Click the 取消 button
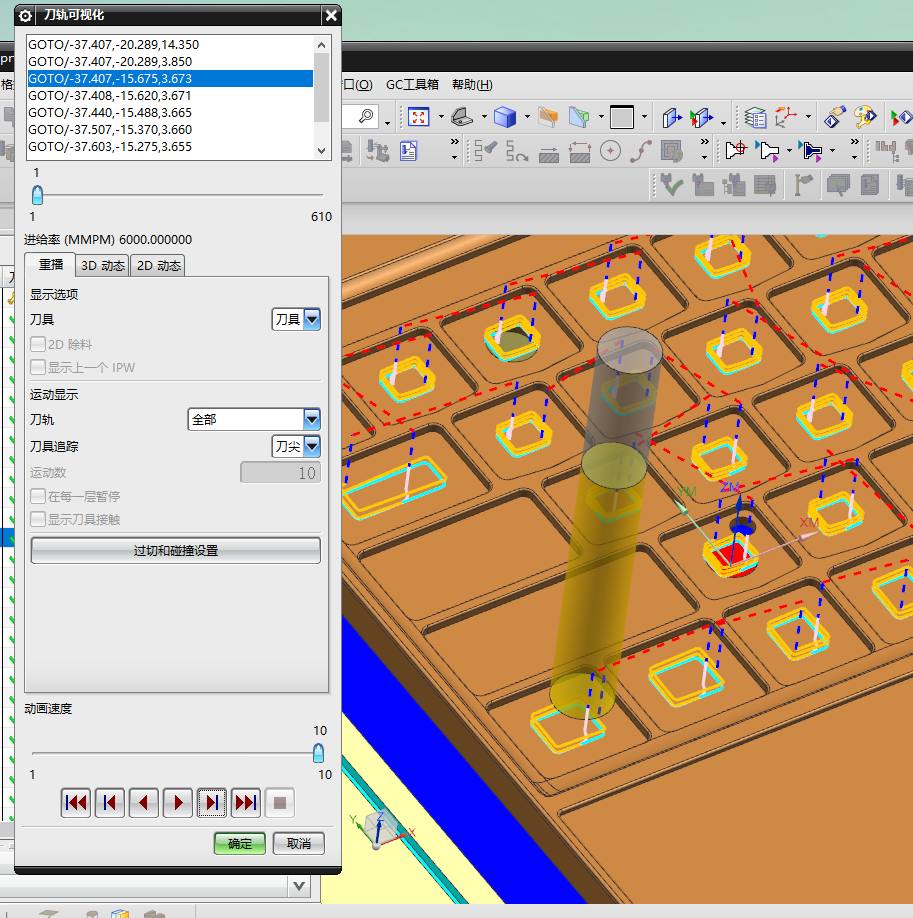Viewport: 913px width, 918px height. click(299, 844)
